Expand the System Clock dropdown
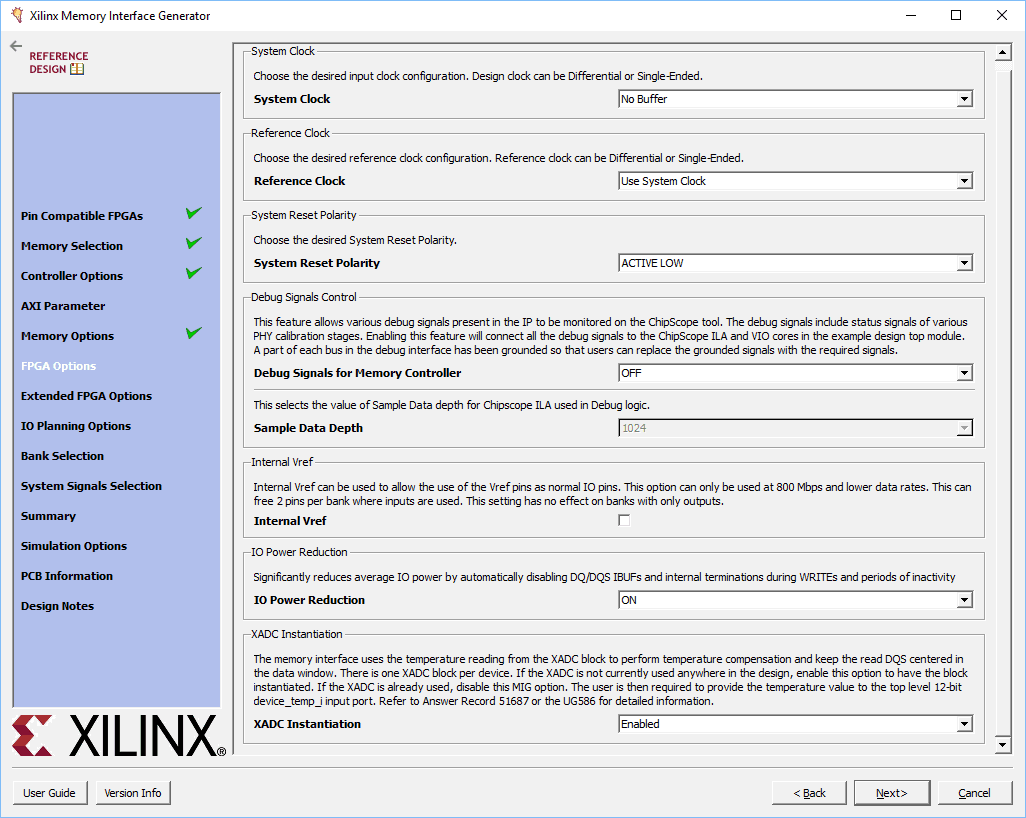 tap(795, 99)
